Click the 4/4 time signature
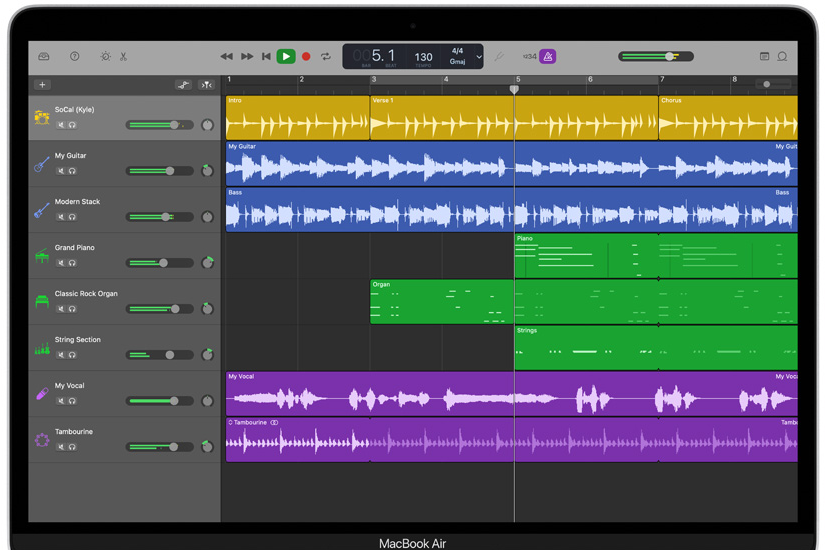This screenshot has width=825, height=550. click(457, 51)
